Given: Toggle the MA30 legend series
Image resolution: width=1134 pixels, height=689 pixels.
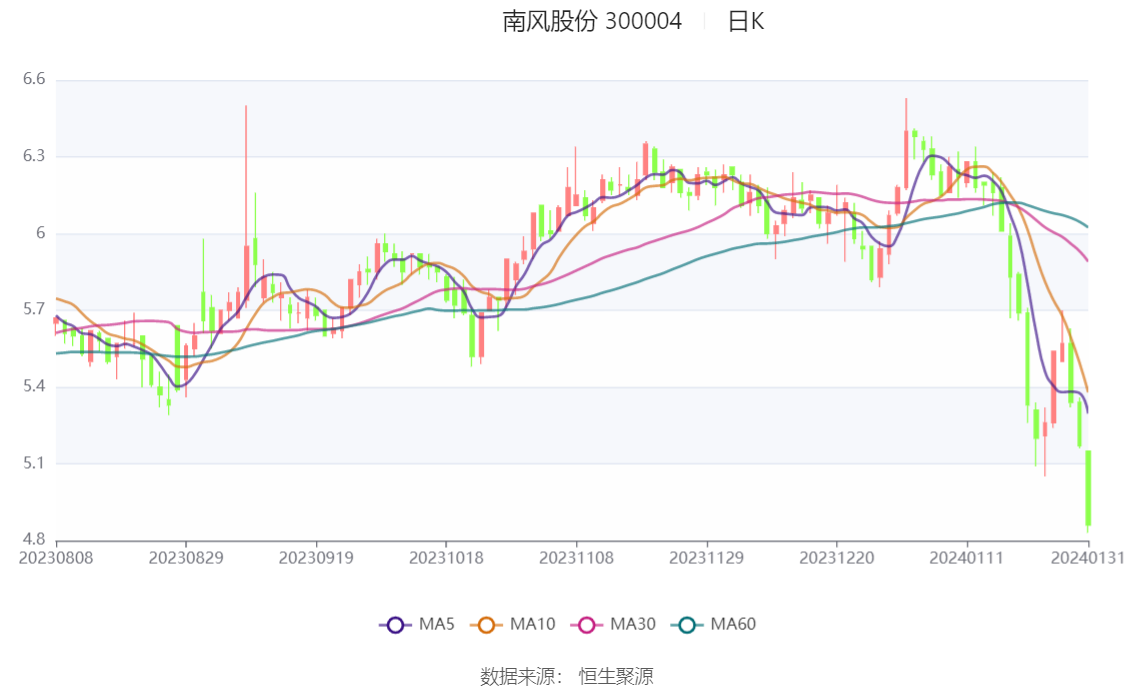Looking at the screenshot, I should click(613, 625).
